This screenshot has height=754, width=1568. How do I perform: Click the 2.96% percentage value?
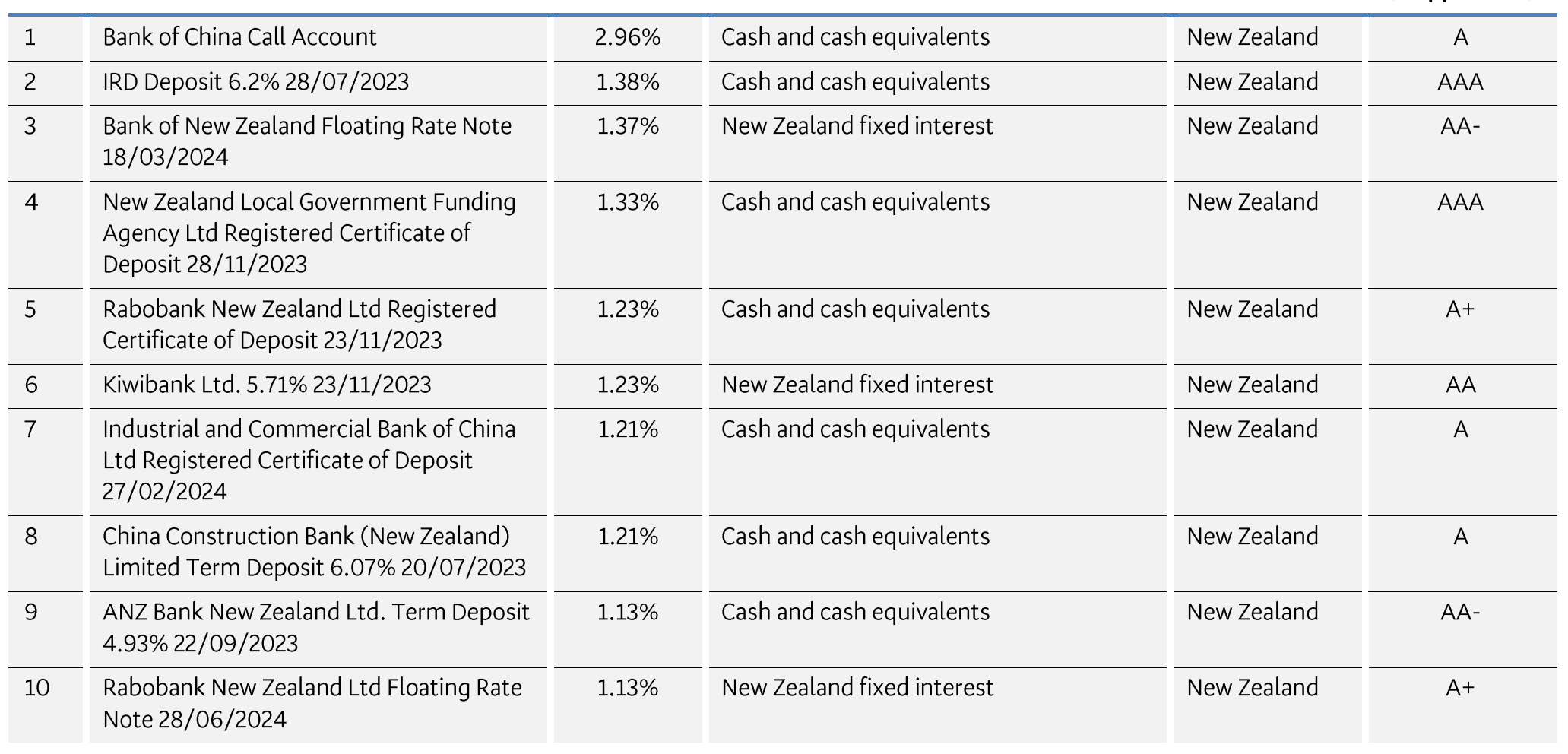click(x=627, y=37)
